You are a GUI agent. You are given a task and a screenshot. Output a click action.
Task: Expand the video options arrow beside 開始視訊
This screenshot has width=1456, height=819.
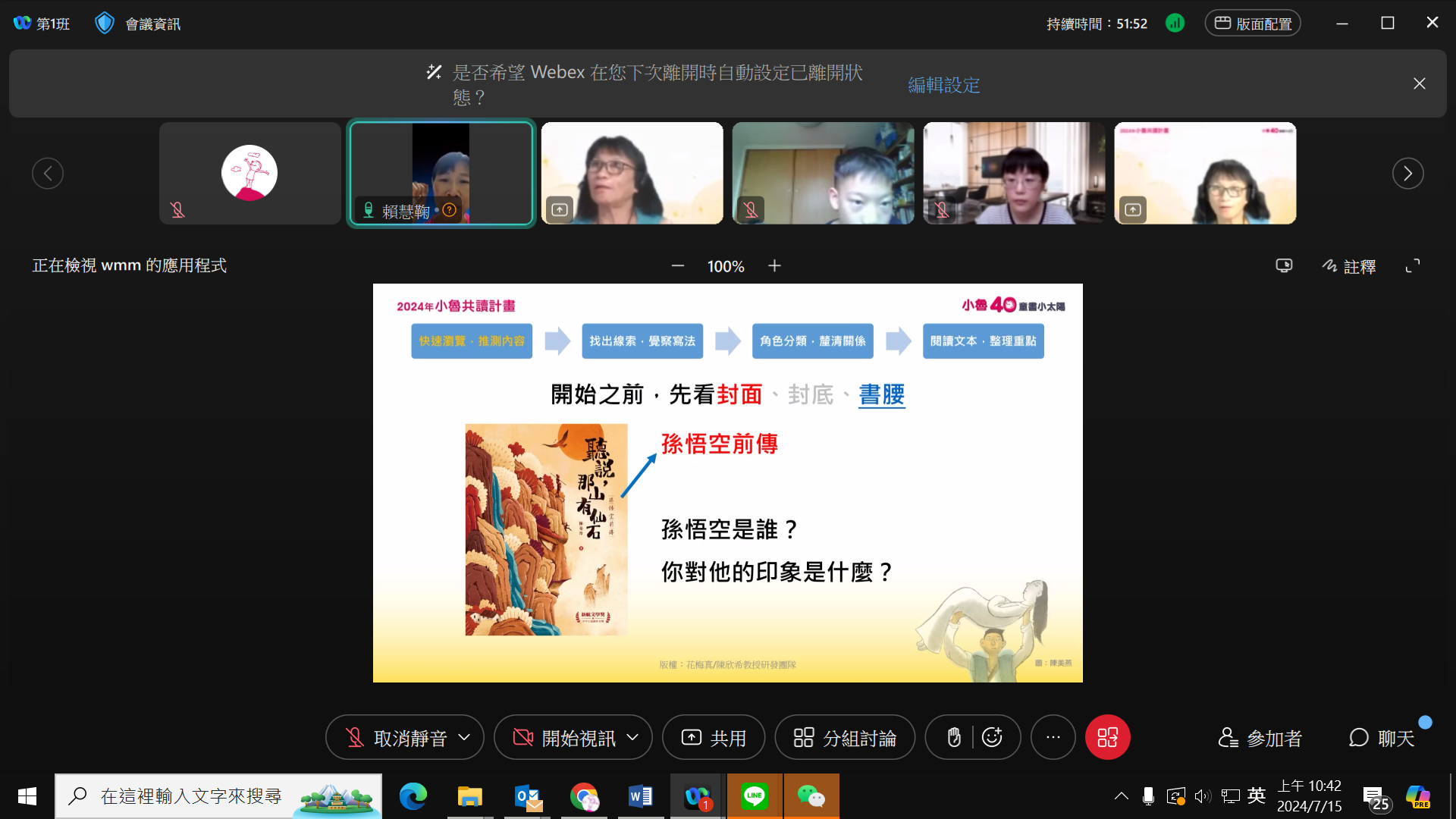633,737
